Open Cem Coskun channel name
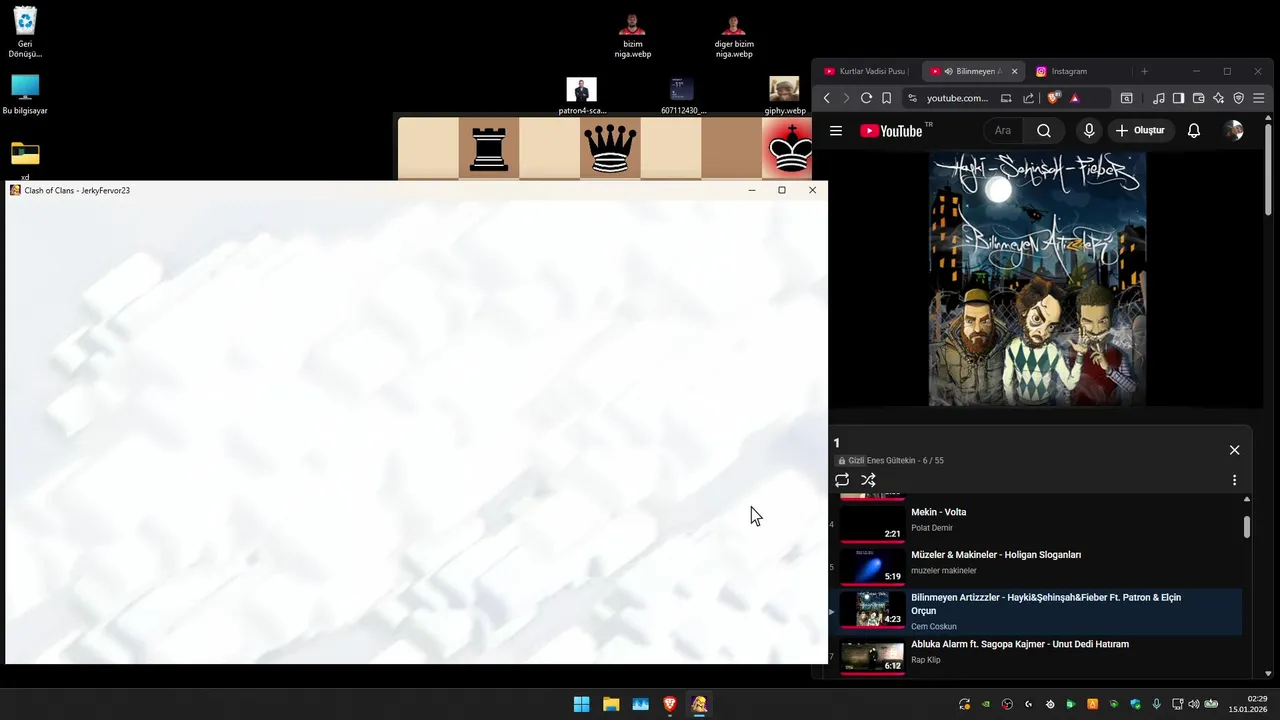The height and width of the screenshot is (720, 1280). pos(934,627)
